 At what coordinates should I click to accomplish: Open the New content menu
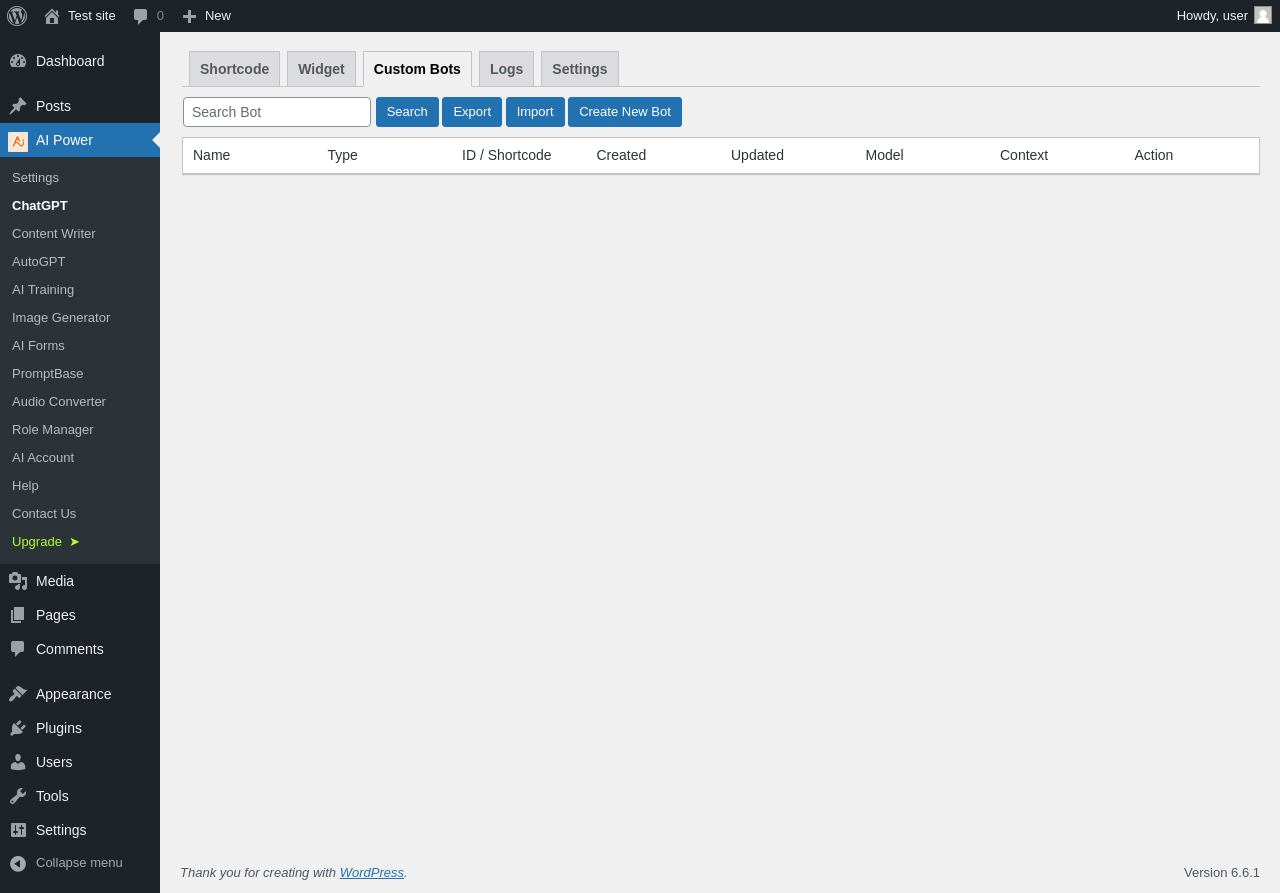206,16
